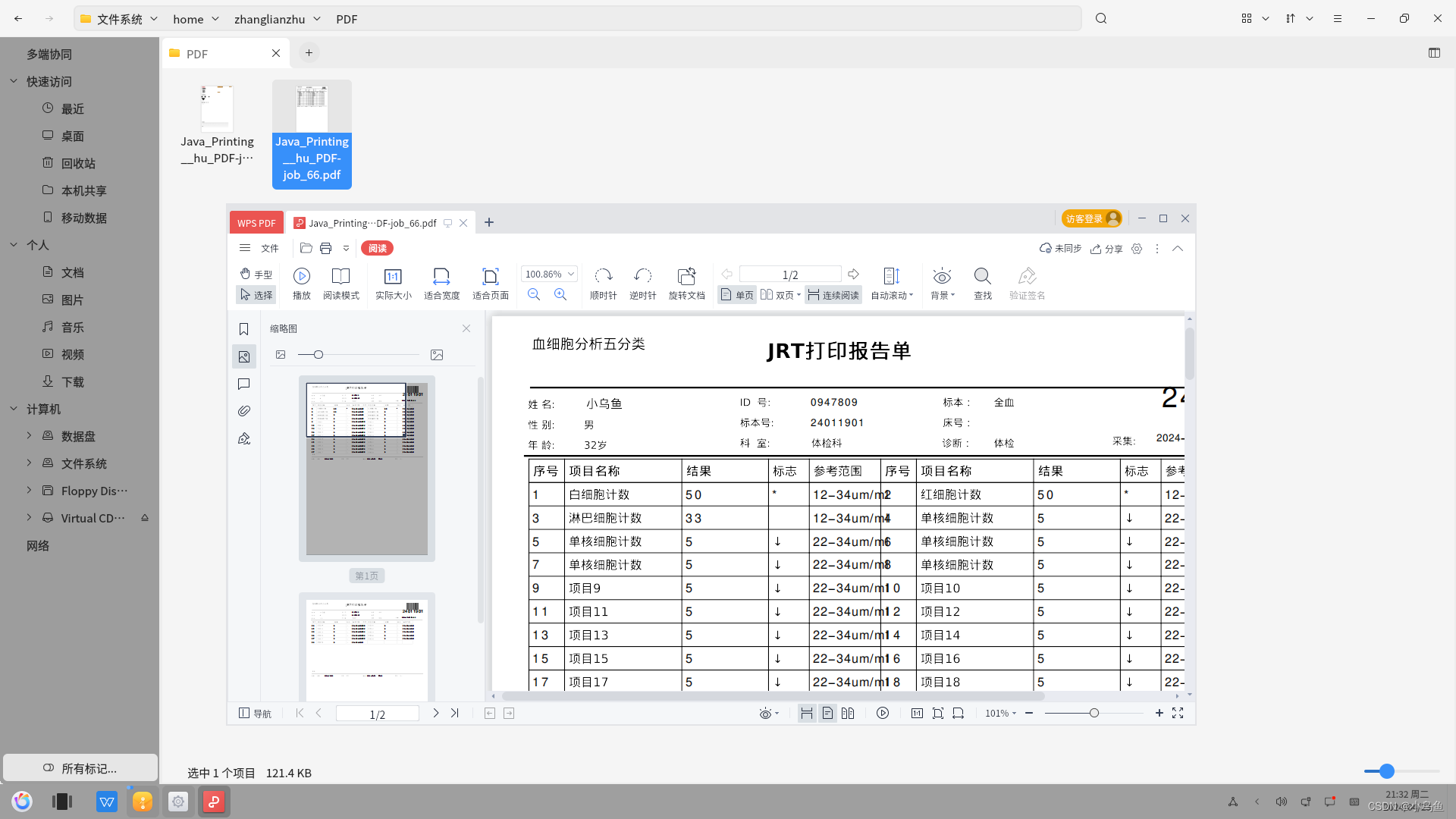Set view to Actual Size
The width and height of the screenshot is (1456, 819).
393,284
